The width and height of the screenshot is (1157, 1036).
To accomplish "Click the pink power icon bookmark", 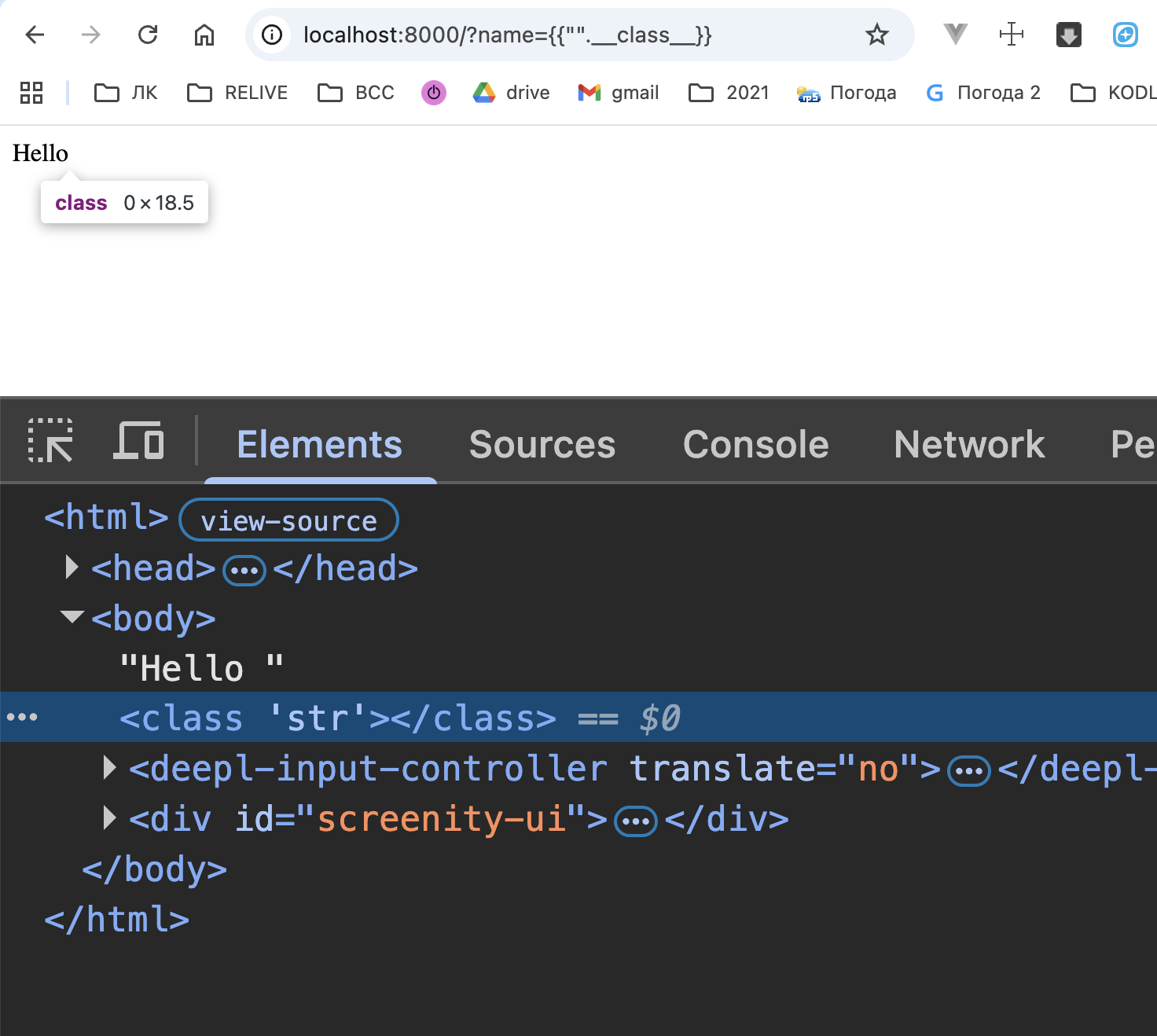I will coord(434,93).
